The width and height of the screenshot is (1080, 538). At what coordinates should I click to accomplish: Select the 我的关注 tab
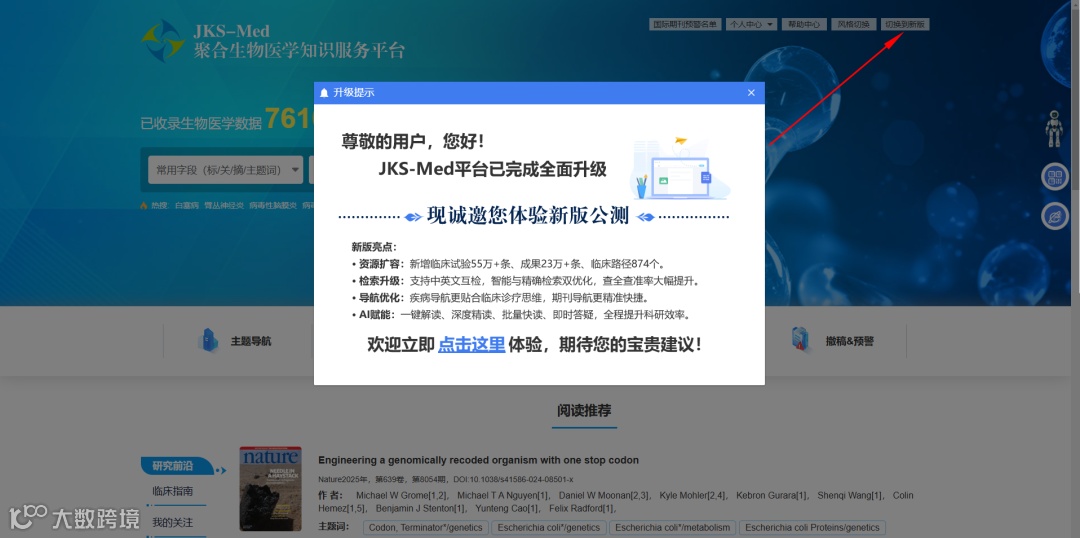[173, 523]
